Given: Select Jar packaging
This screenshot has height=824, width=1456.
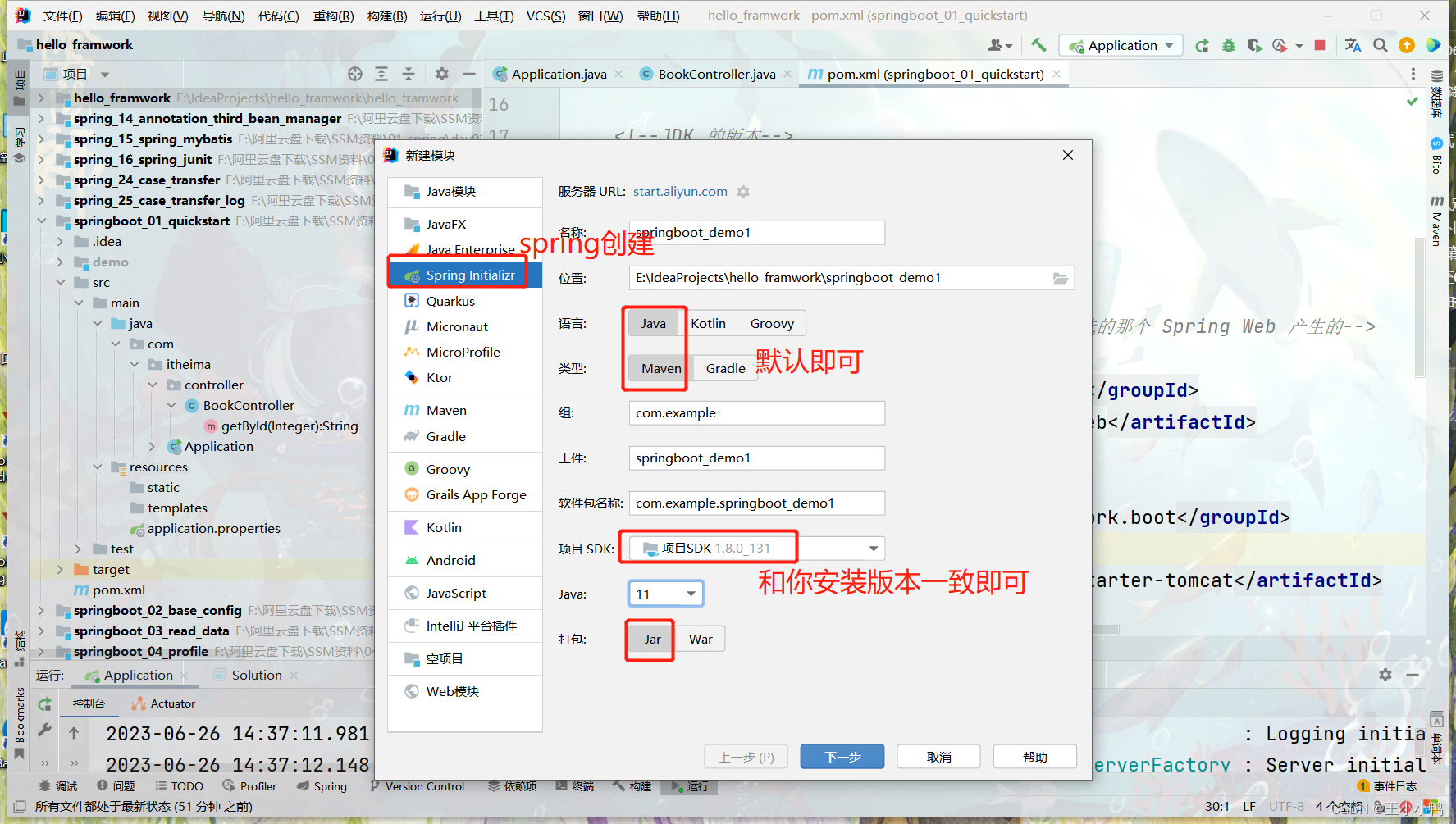Looking at the screenshot, I should point(653,639).
